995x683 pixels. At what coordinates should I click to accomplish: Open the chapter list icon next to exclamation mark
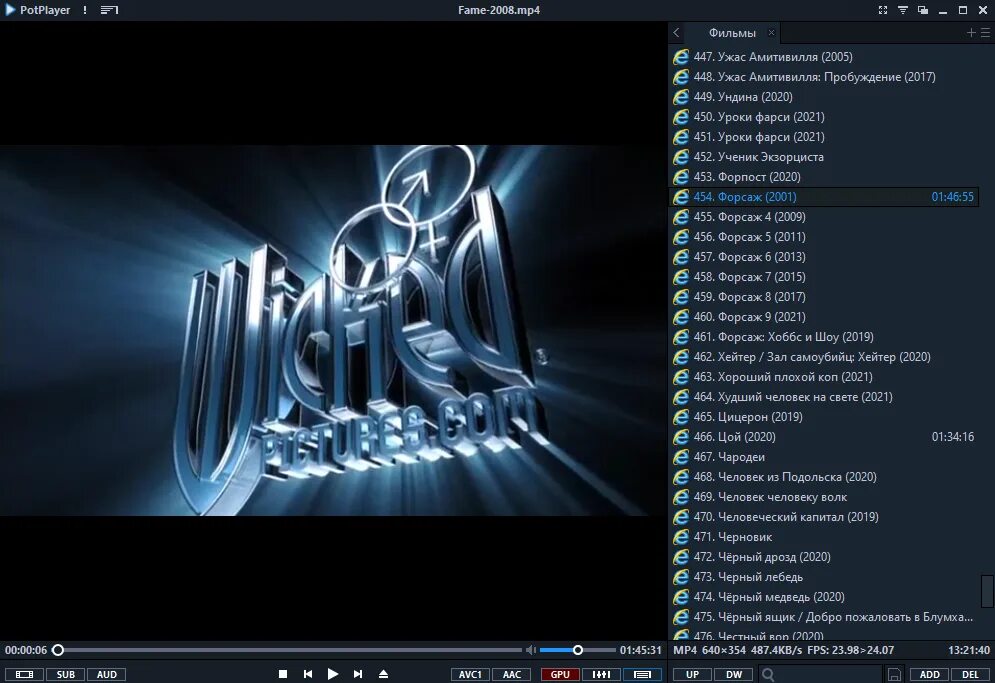109,10
